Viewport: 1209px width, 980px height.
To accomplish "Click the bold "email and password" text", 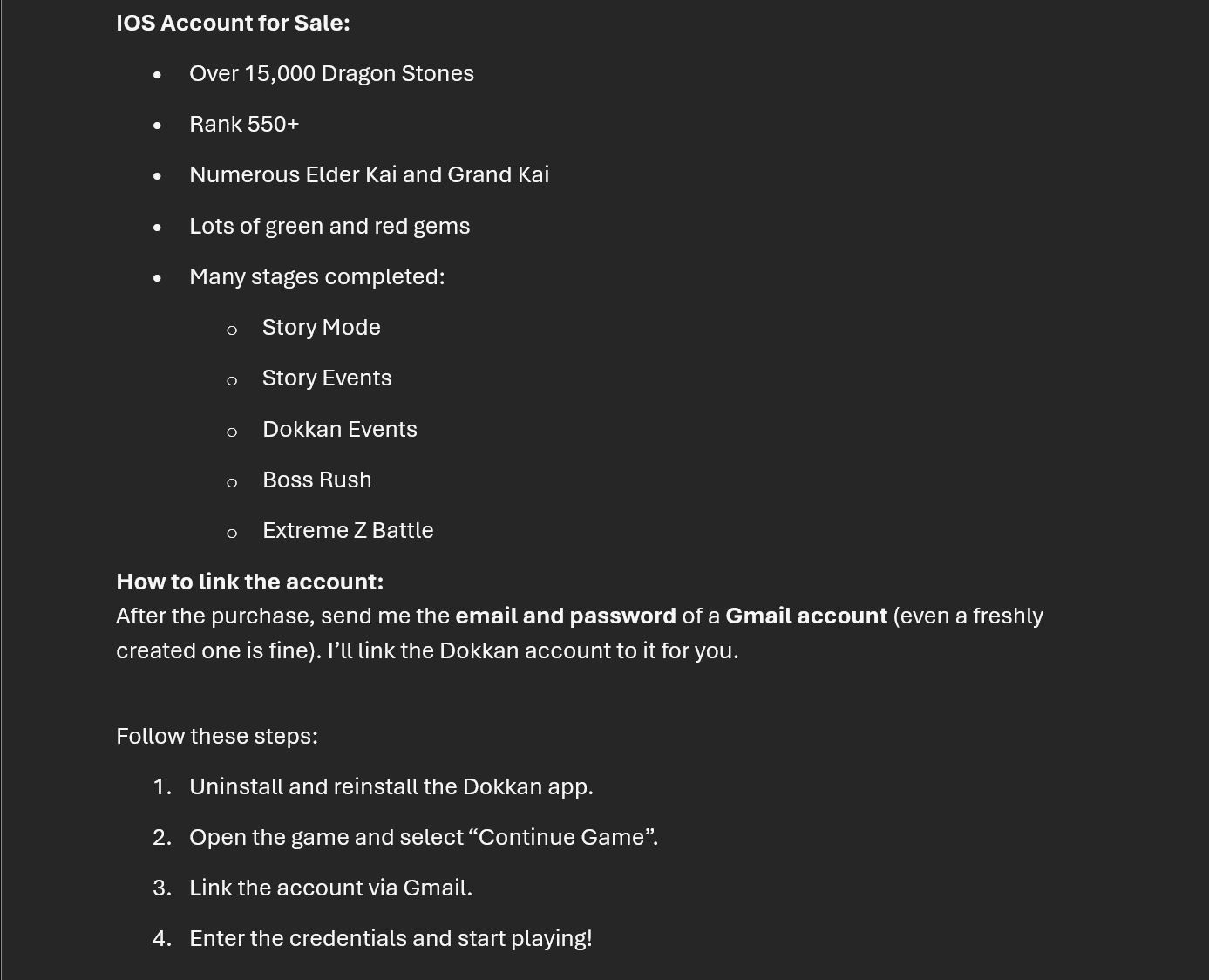I will (565, 616).
